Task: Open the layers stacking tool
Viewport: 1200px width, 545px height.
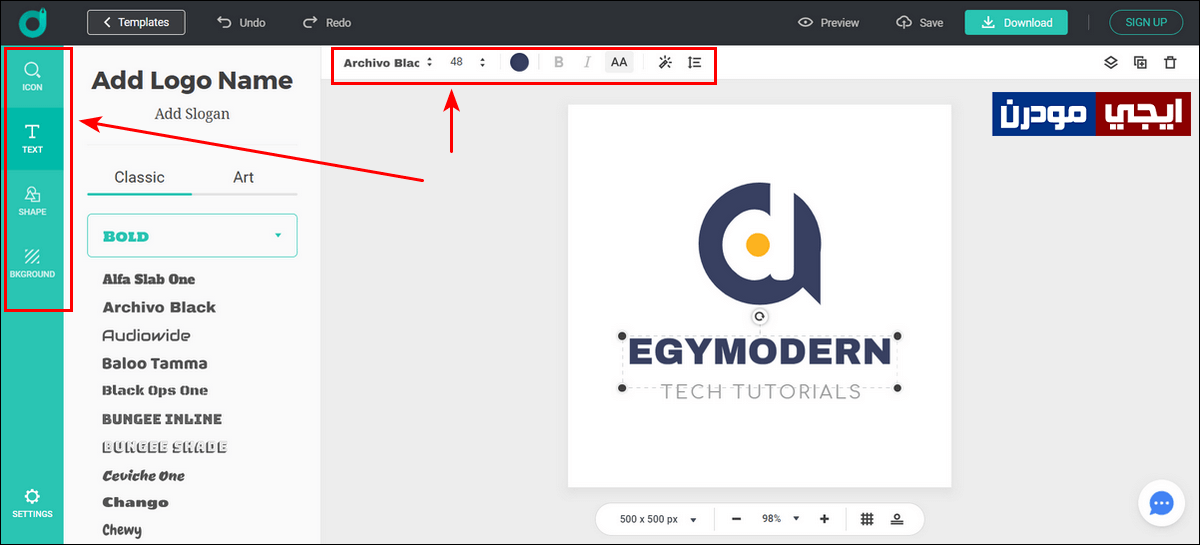Action: (1110, 62)
